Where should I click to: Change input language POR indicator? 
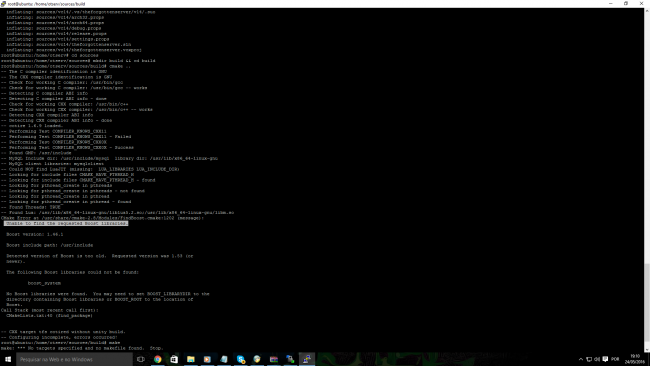(x=615, y=359)
